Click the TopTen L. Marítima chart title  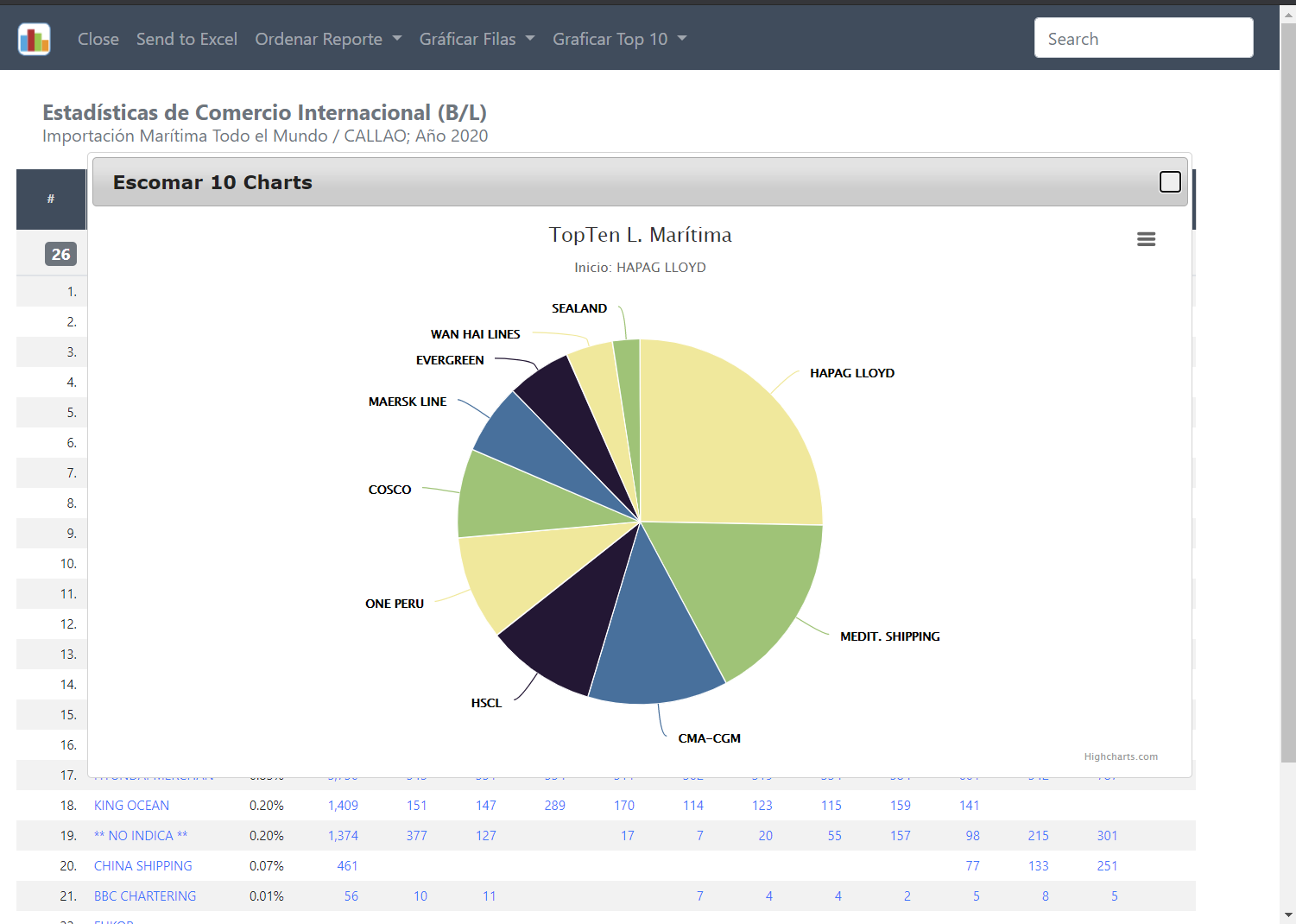pyautogui.click(x=641, y=235)
